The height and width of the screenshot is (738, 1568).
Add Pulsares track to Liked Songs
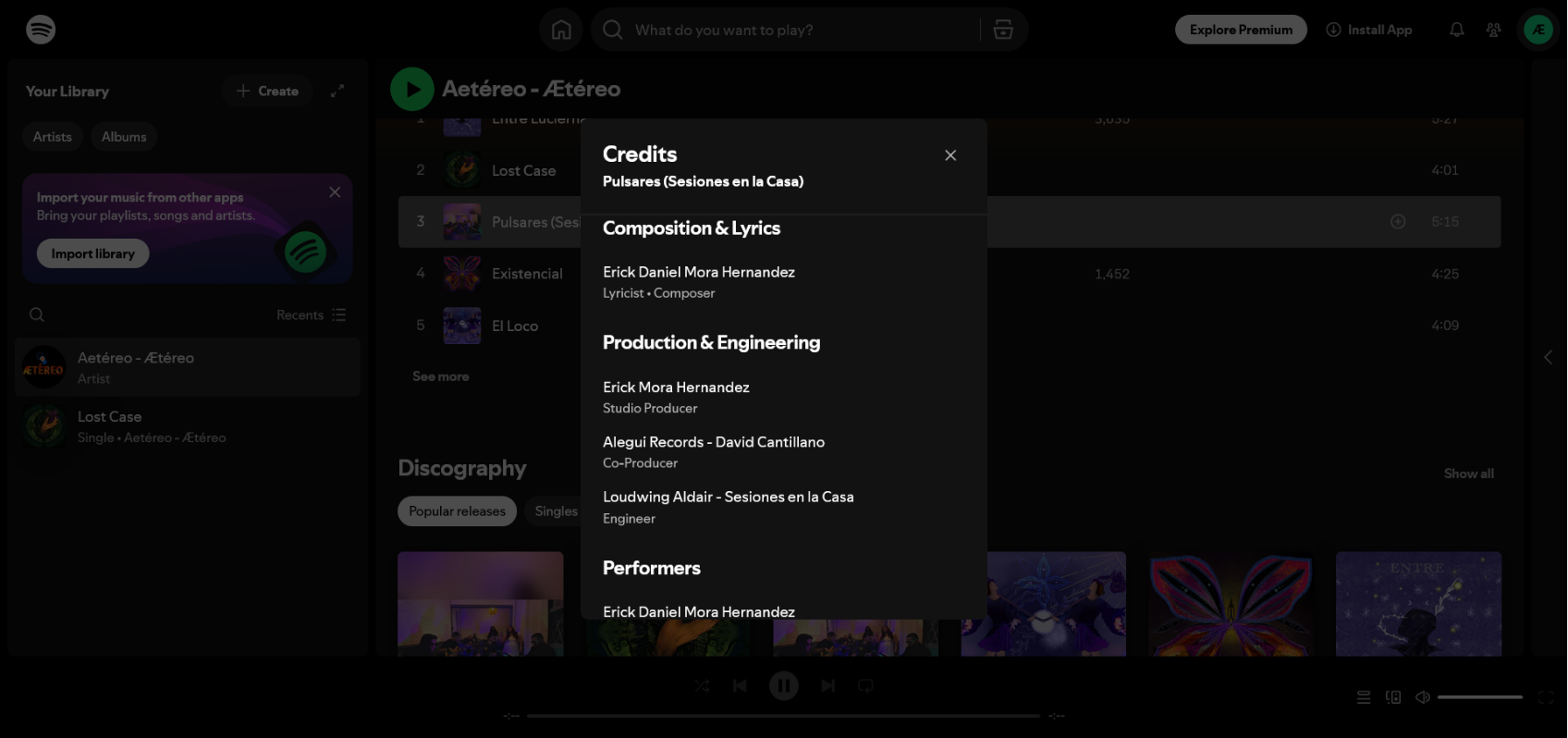click(x=1398, y=222)
